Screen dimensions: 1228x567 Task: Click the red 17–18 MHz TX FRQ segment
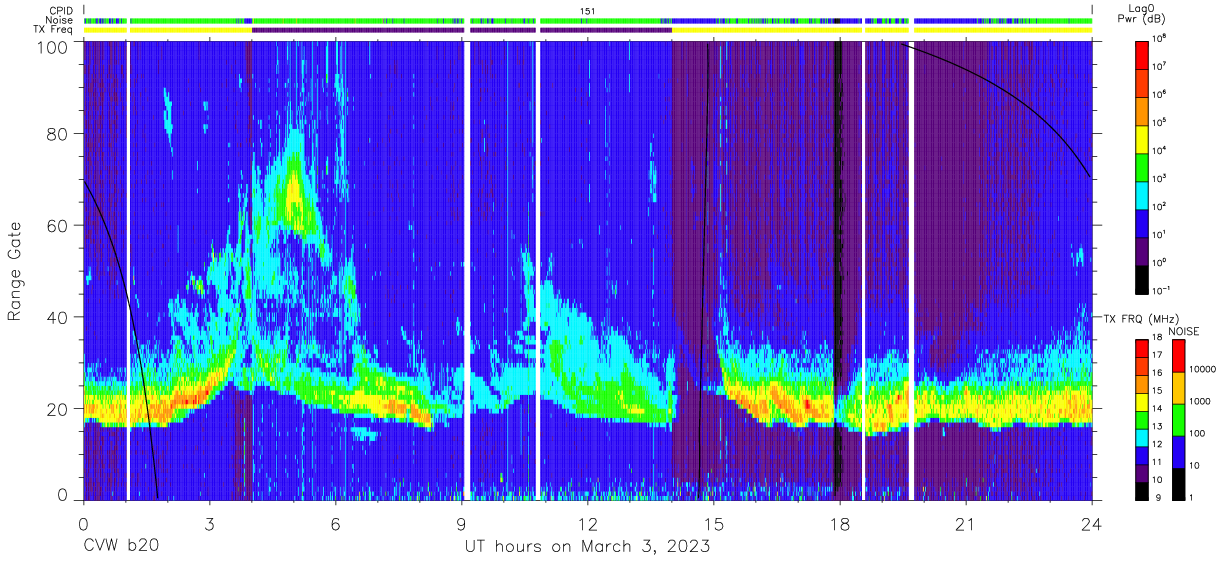pos(1142,348)
